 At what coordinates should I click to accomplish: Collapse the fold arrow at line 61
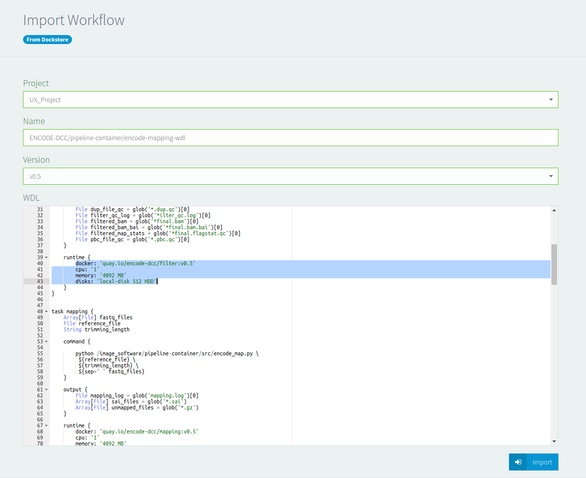[46, 389]
